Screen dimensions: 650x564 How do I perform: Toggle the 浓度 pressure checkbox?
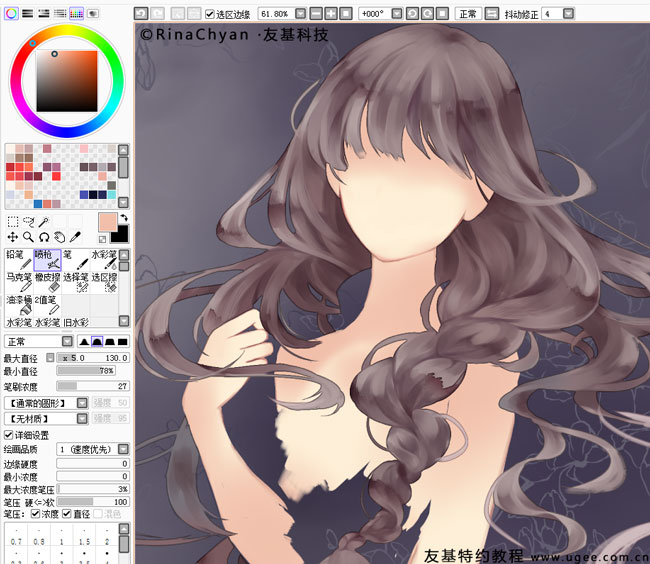pyautogui.click(x=36, y=514)
